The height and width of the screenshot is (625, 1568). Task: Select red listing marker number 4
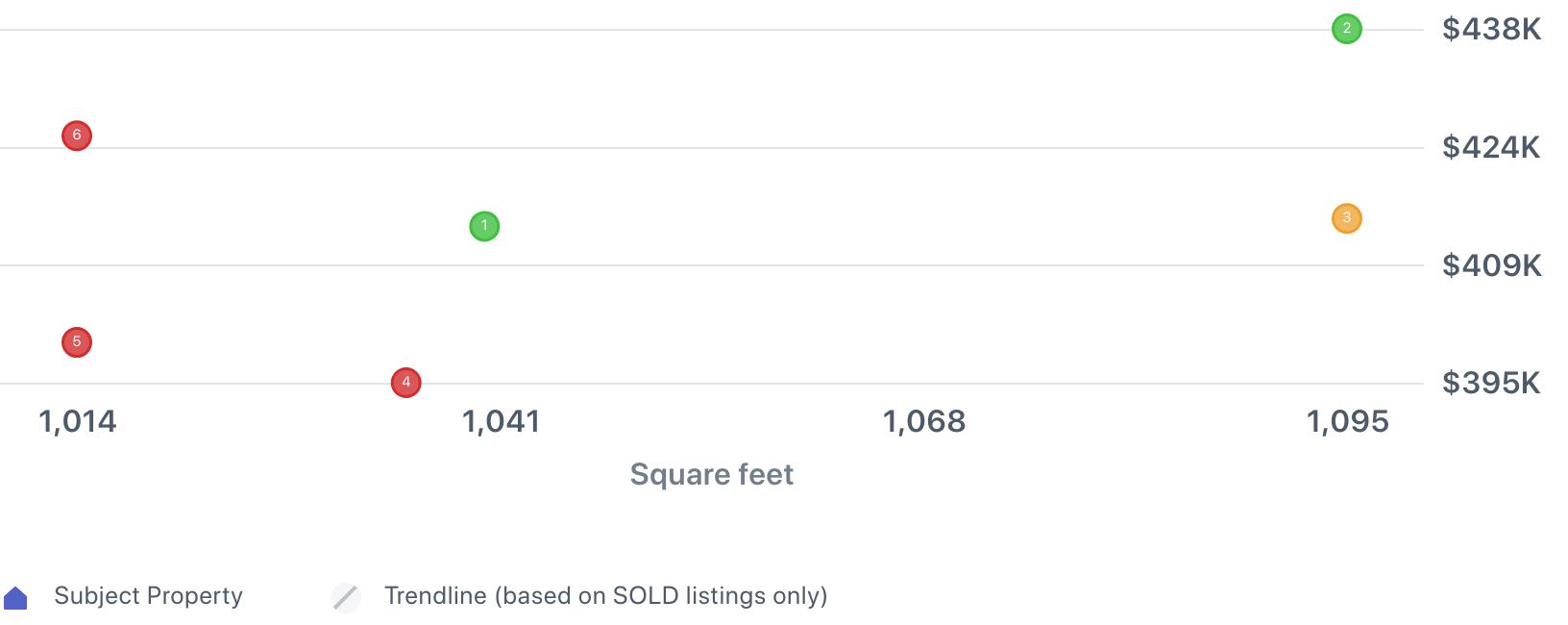406,383
